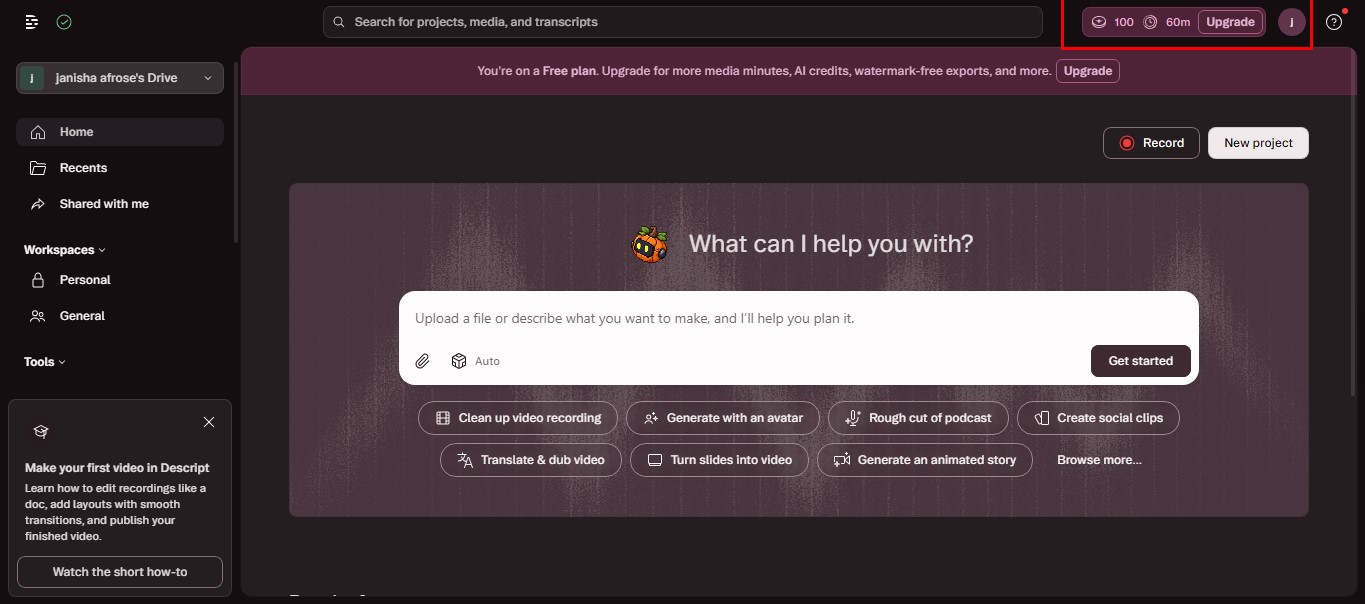Close the 'Make your first video' card
Viewport: 1365px width, 604px height.
click(x=209, y=422)
